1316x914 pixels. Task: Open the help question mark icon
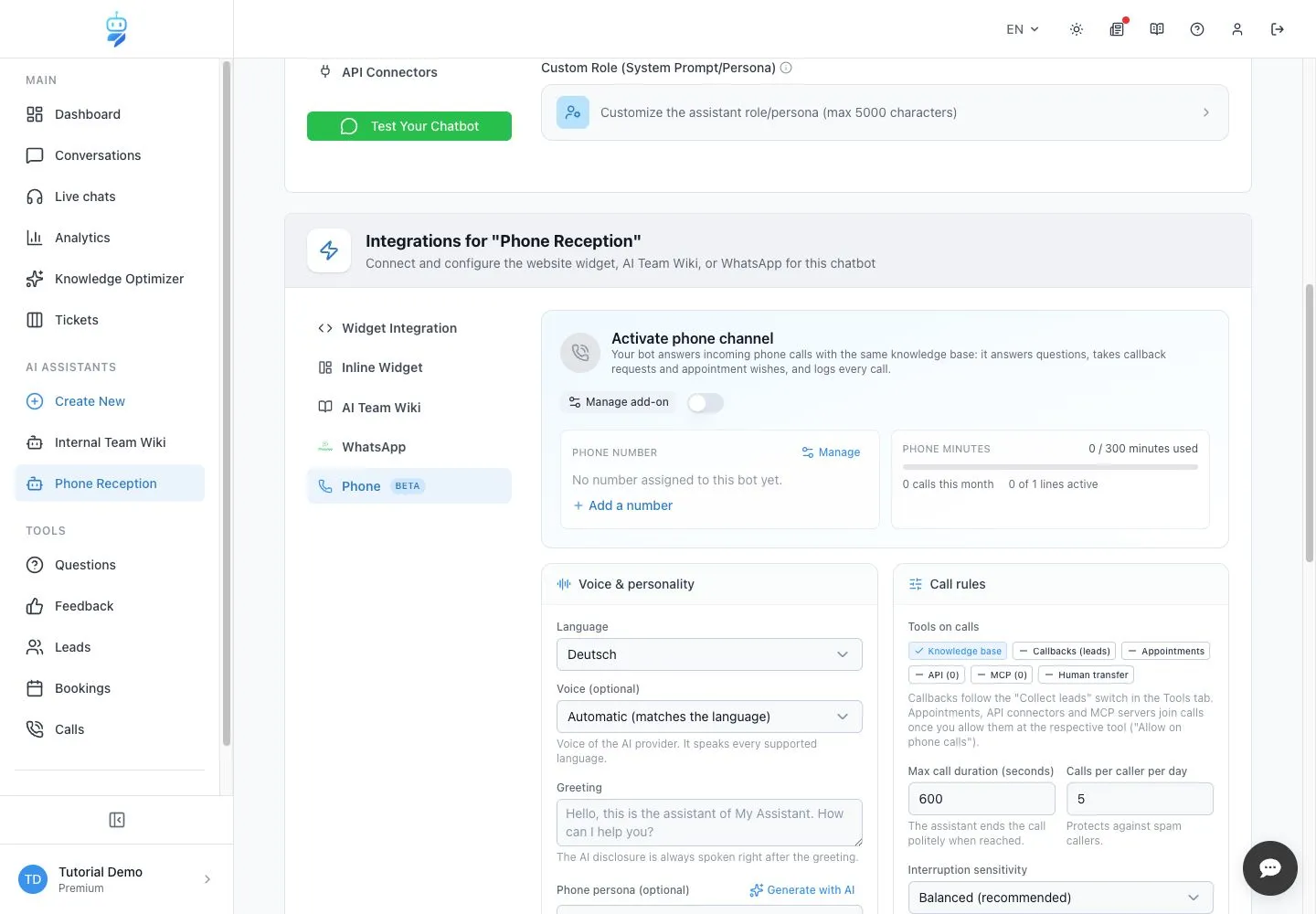1197,29
